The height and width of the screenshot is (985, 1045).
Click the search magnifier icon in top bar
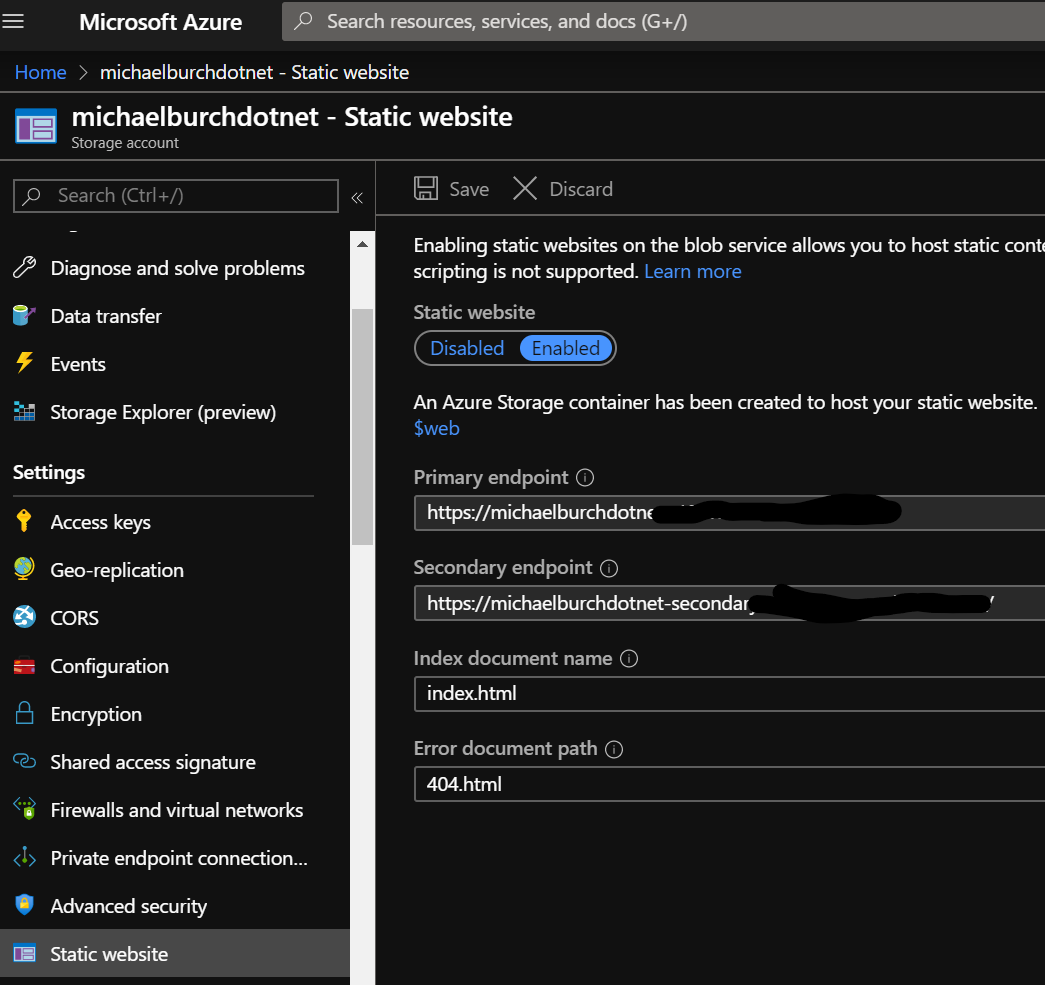303,21
